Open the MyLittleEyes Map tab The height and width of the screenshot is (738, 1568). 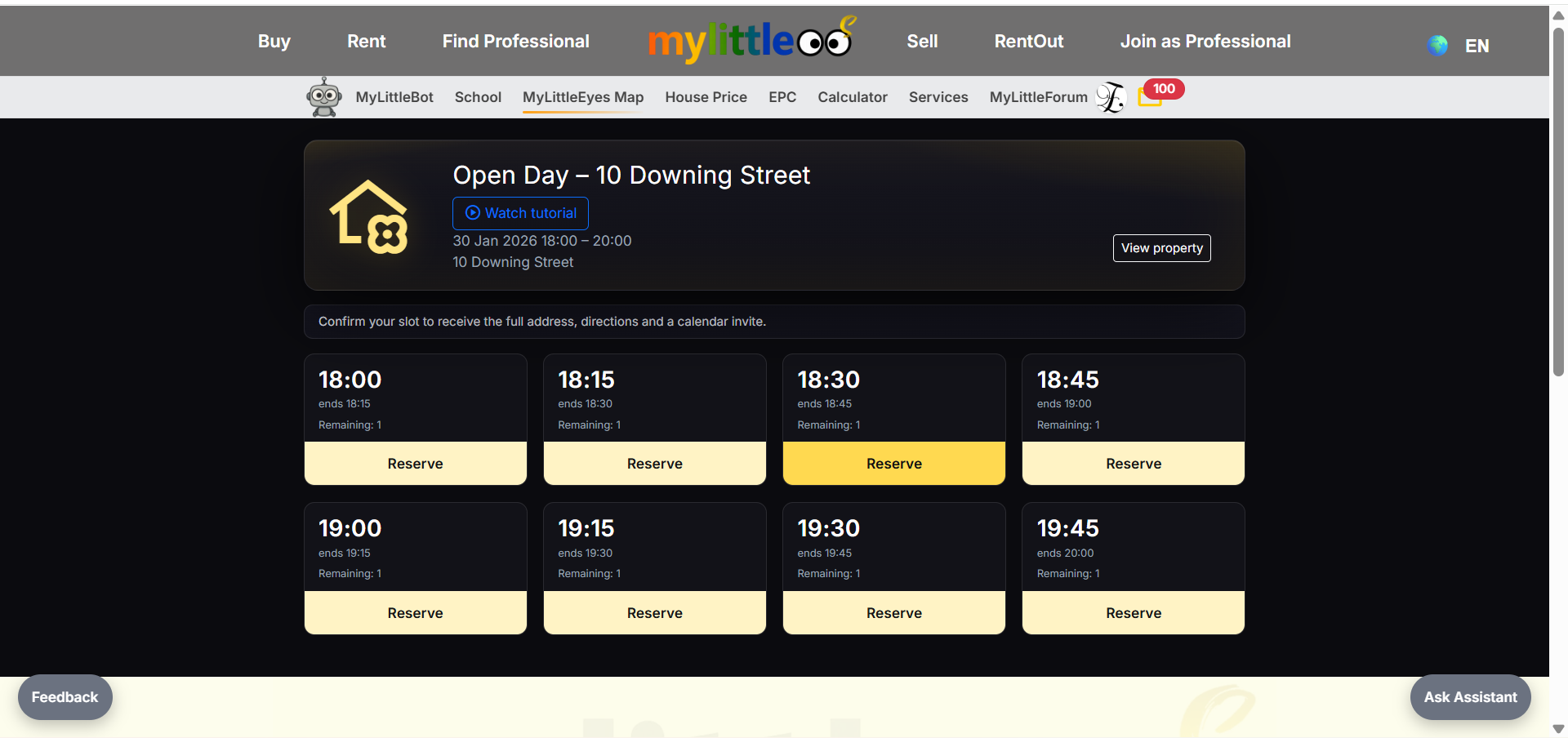coord(582,96)
